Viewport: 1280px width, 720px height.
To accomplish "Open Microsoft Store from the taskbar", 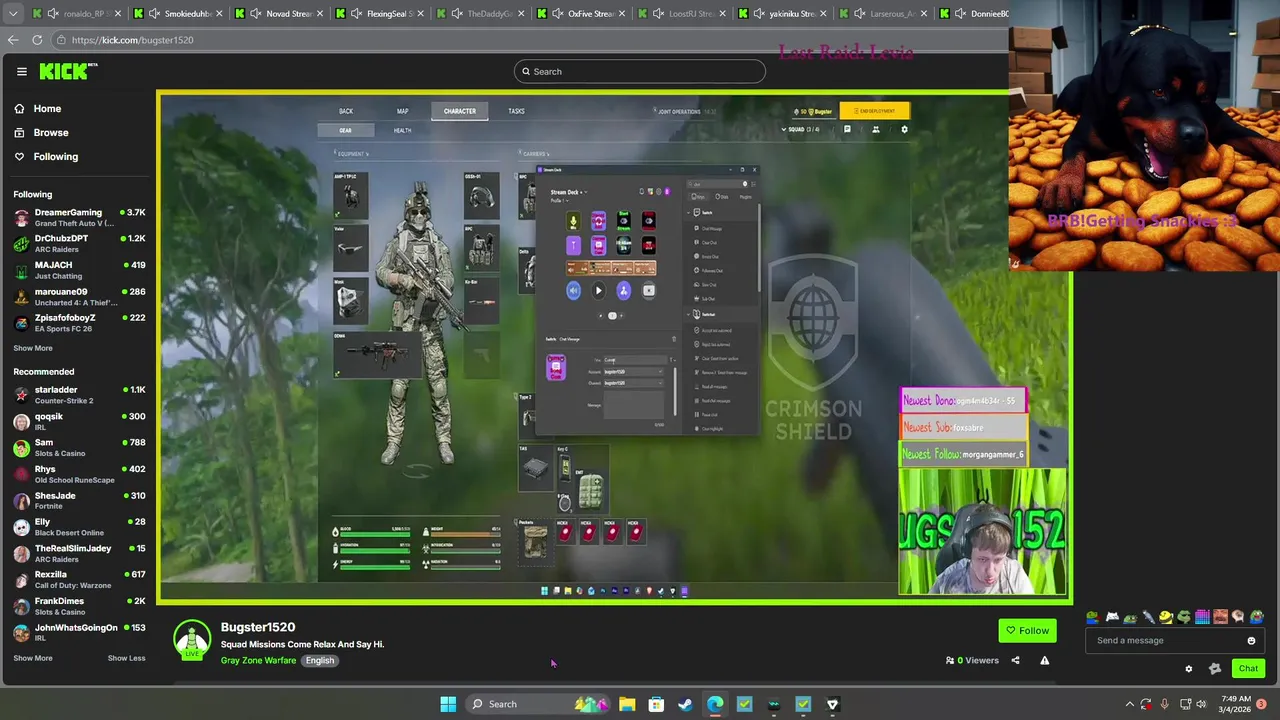I will point(656,704).
